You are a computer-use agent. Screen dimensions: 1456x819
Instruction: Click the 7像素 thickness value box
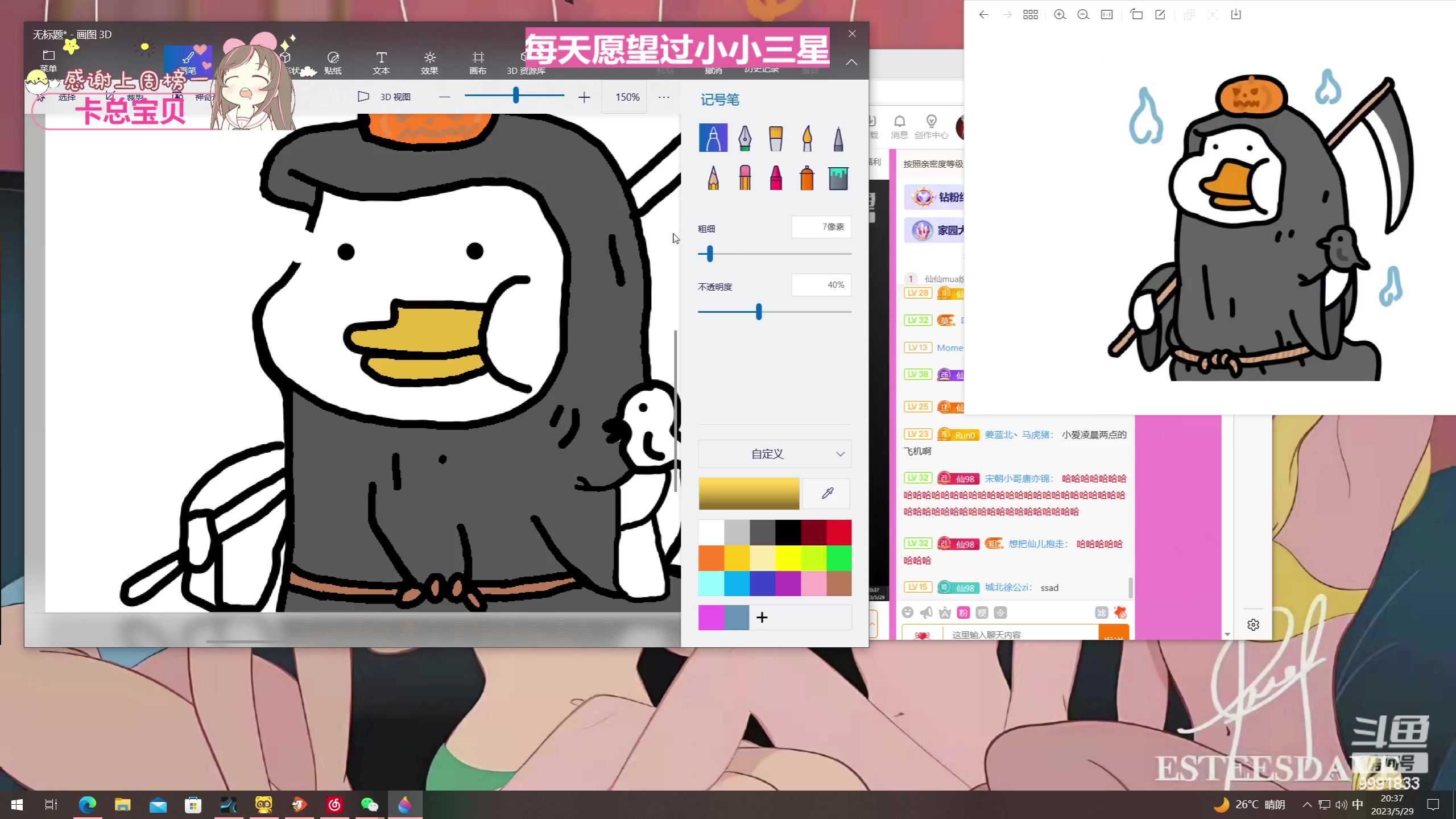[x=821, y=227]
